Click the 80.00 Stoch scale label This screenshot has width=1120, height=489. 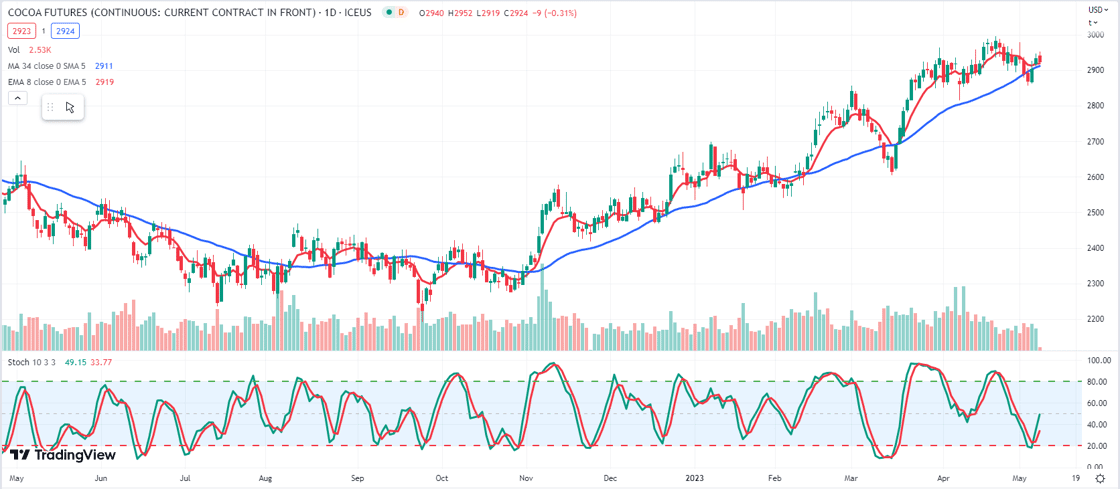click(1099, 382)
